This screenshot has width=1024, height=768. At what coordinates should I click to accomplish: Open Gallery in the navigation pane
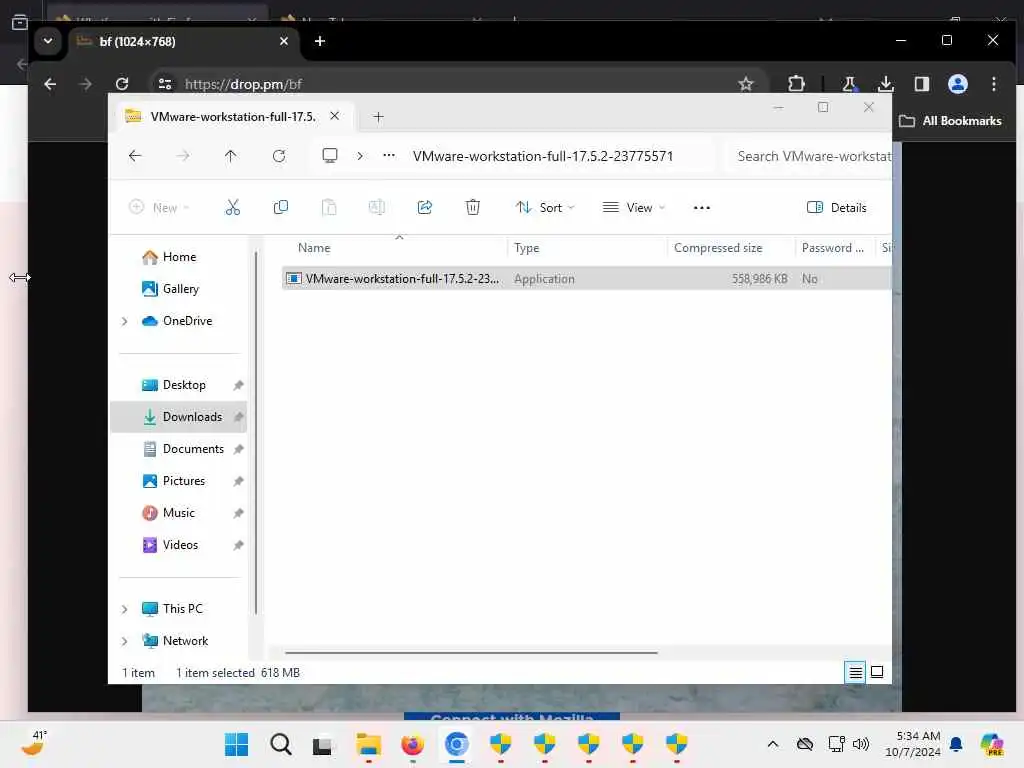(x=180, y=289)
